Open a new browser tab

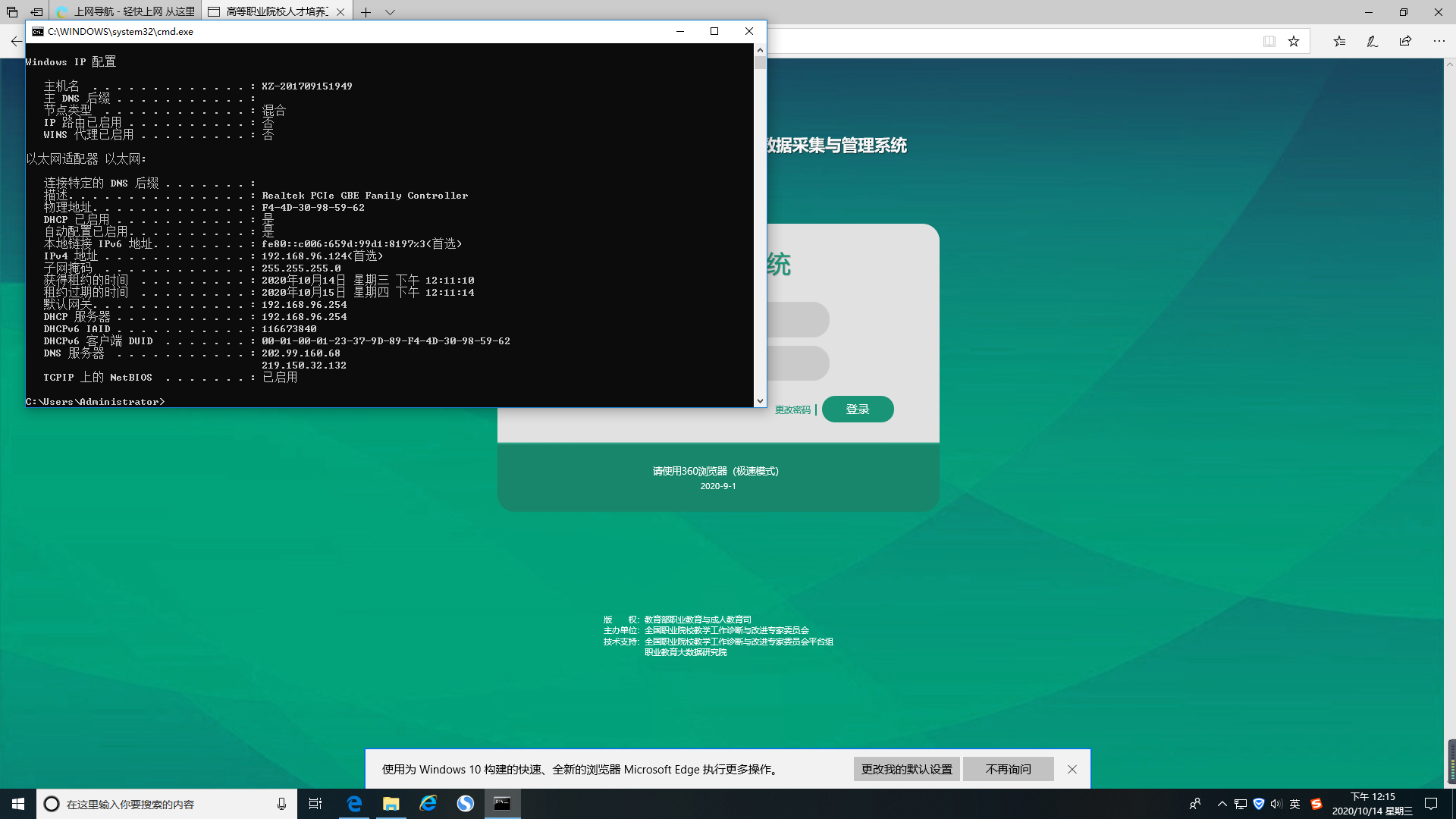click(x=366, y=12)
